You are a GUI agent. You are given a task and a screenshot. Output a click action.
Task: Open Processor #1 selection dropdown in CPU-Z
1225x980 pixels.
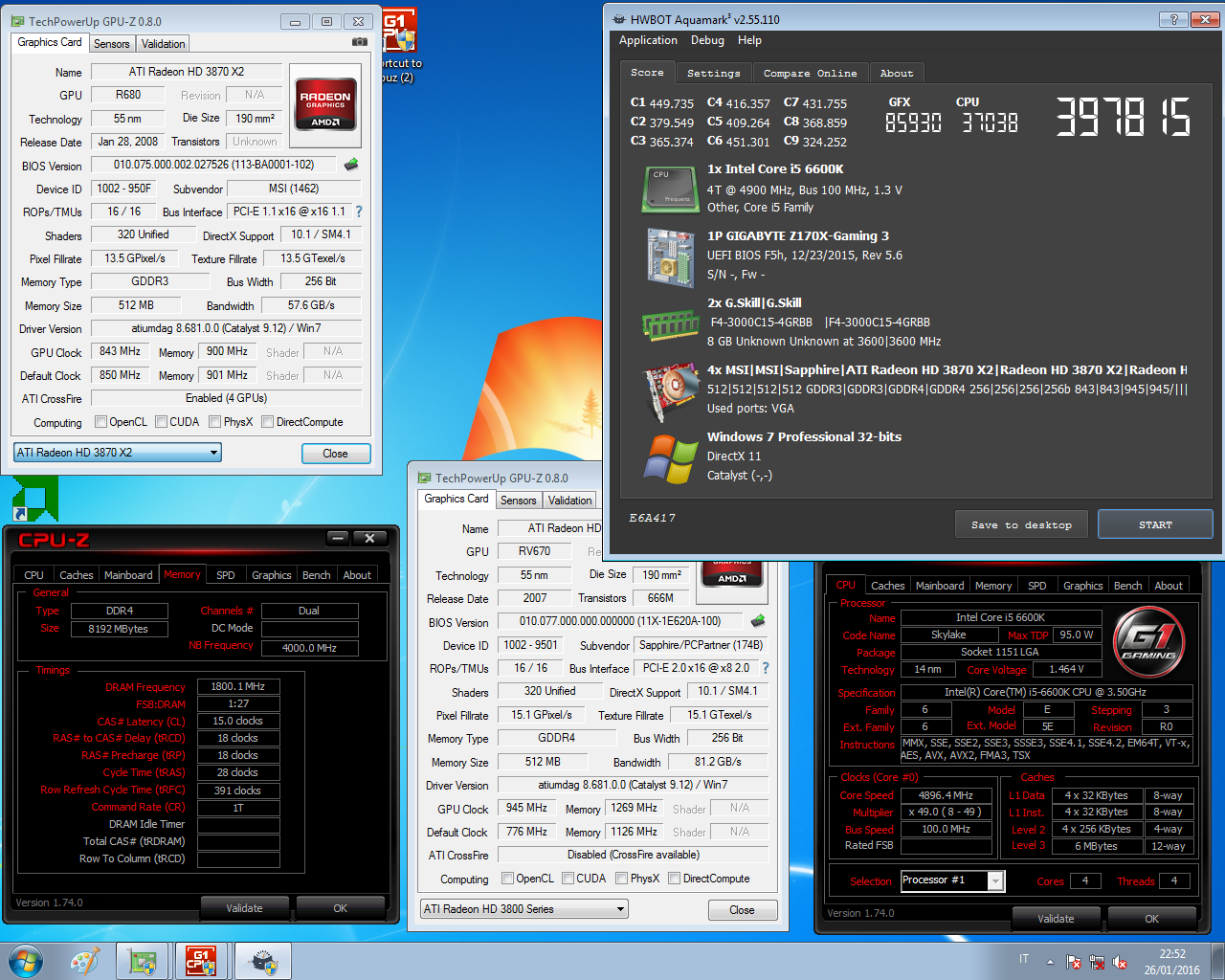pyautogui.click(x=952, y=880)
